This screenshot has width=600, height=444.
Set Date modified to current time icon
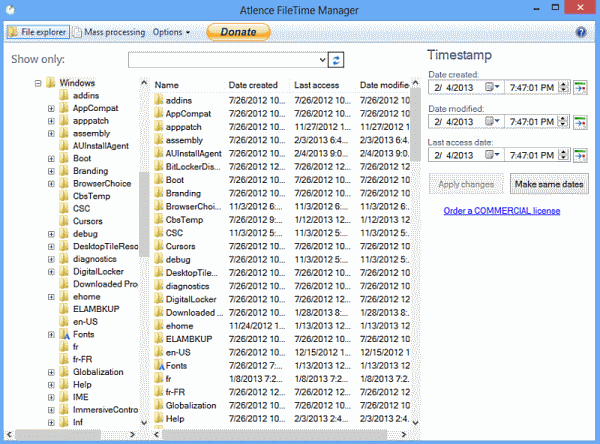click(580, 122)
